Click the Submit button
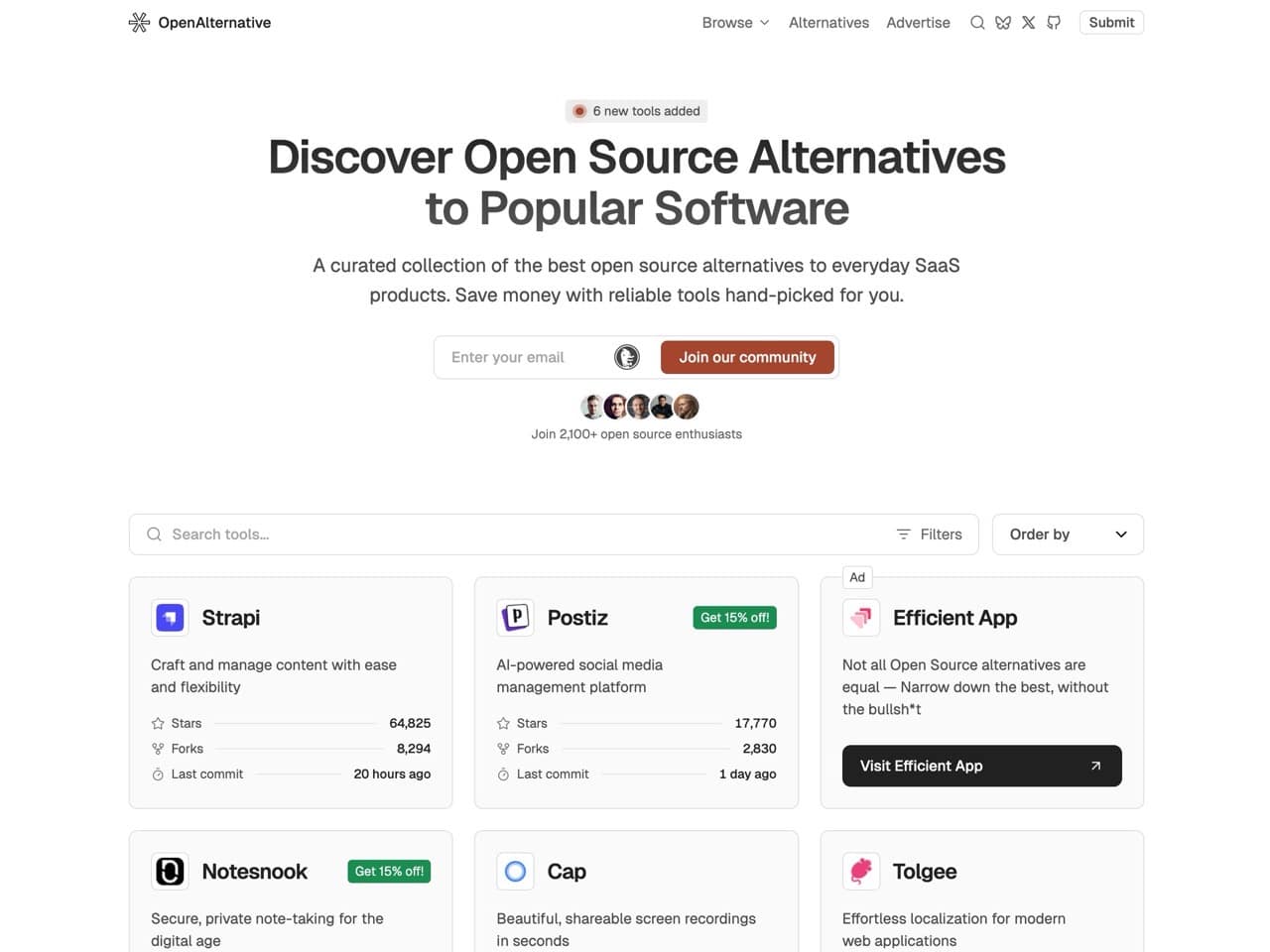 (x=1111, y=23)
